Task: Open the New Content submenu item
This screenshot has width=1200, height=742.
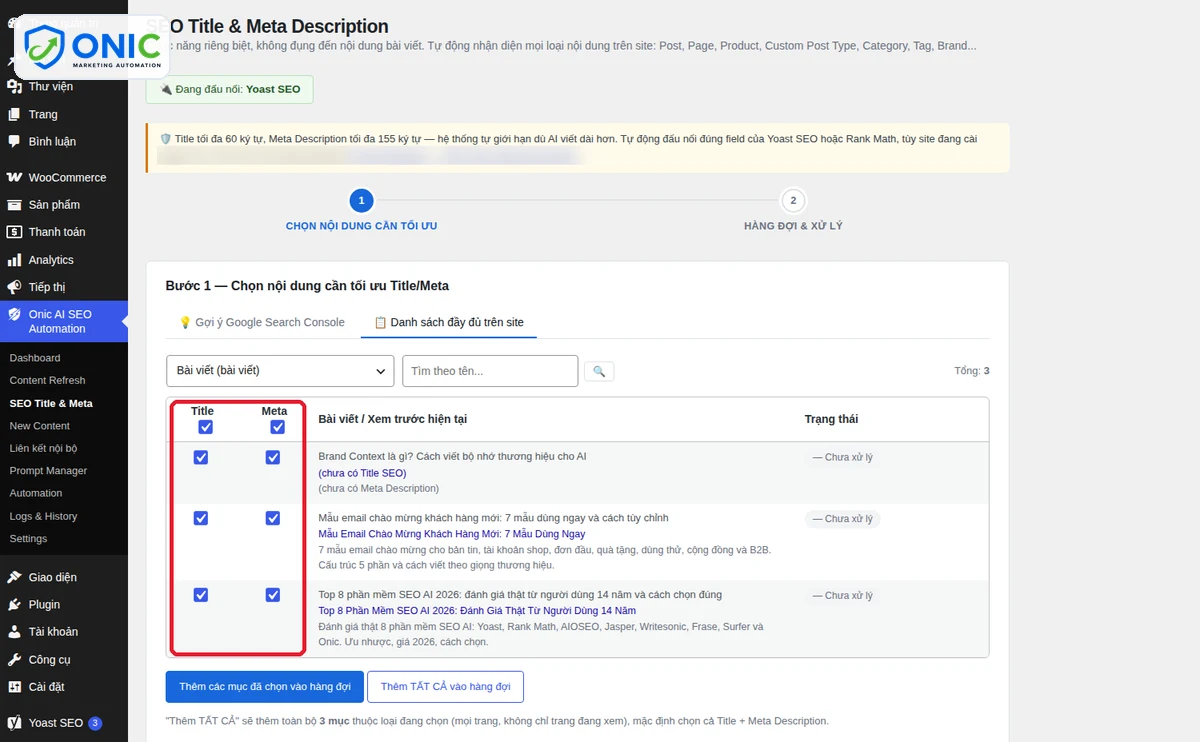Action: 39,426
